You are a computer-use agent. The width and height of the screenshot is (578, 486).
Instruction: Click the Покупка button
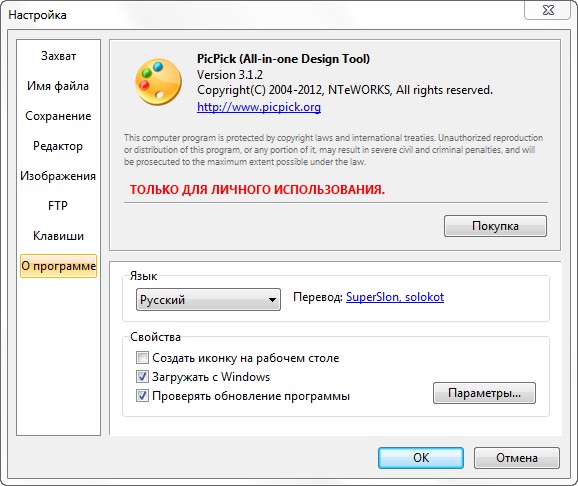(495, 226)
